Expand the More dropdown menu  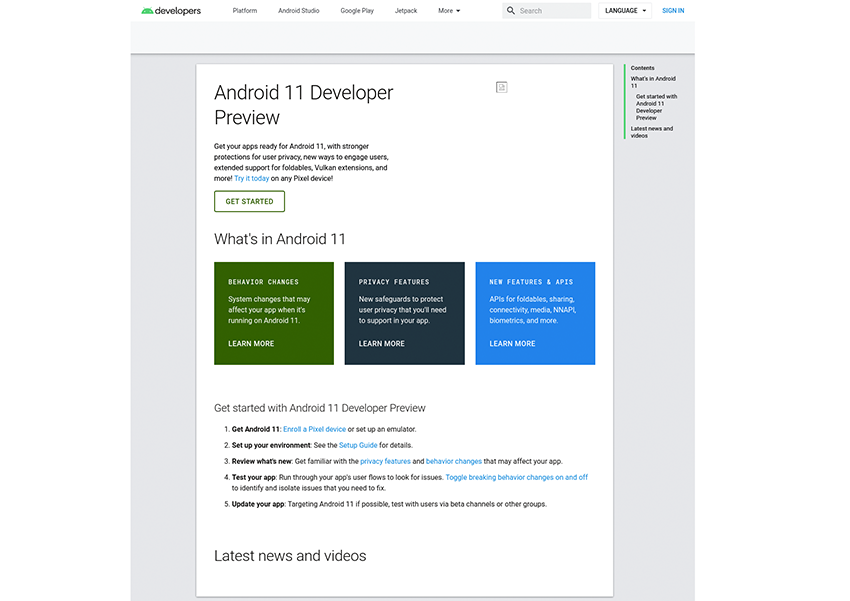click(449, 11)
